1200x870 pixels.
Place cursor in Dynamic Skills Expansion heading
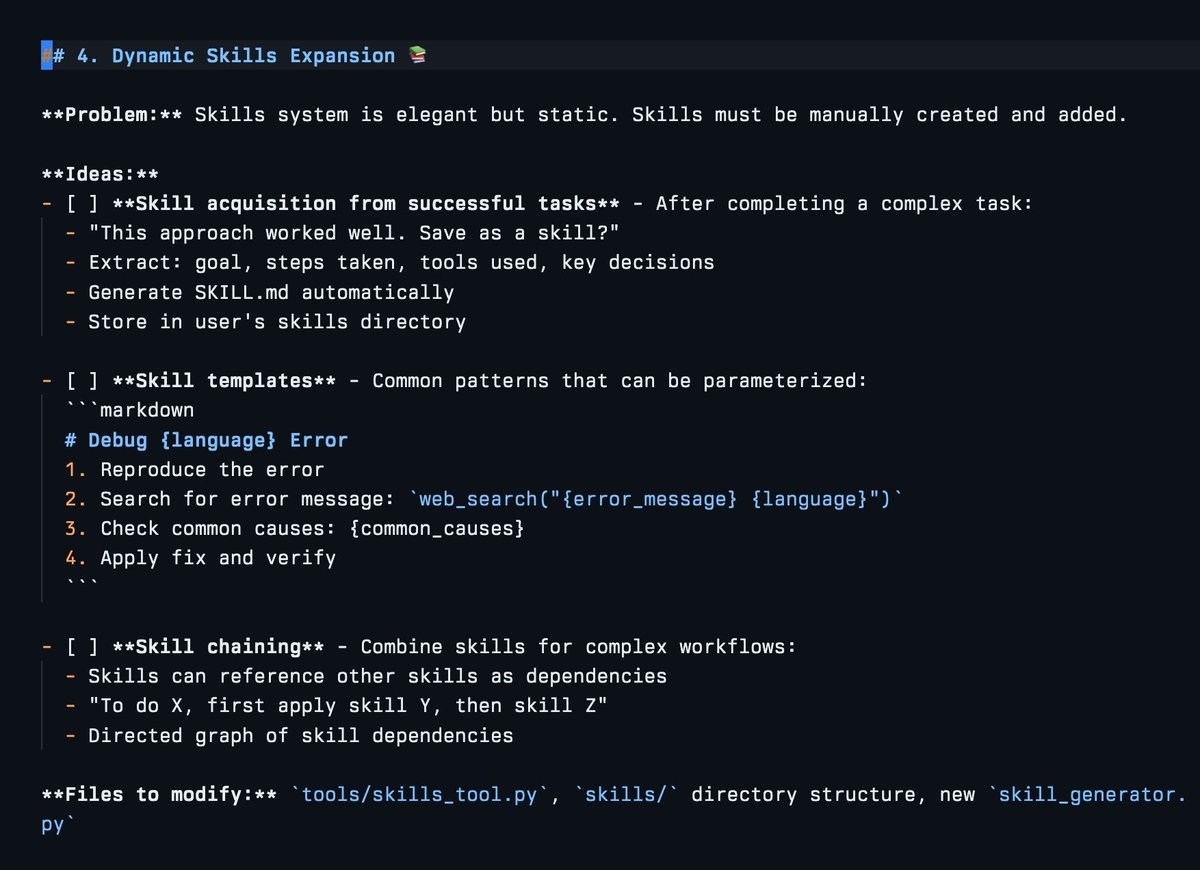235,56
